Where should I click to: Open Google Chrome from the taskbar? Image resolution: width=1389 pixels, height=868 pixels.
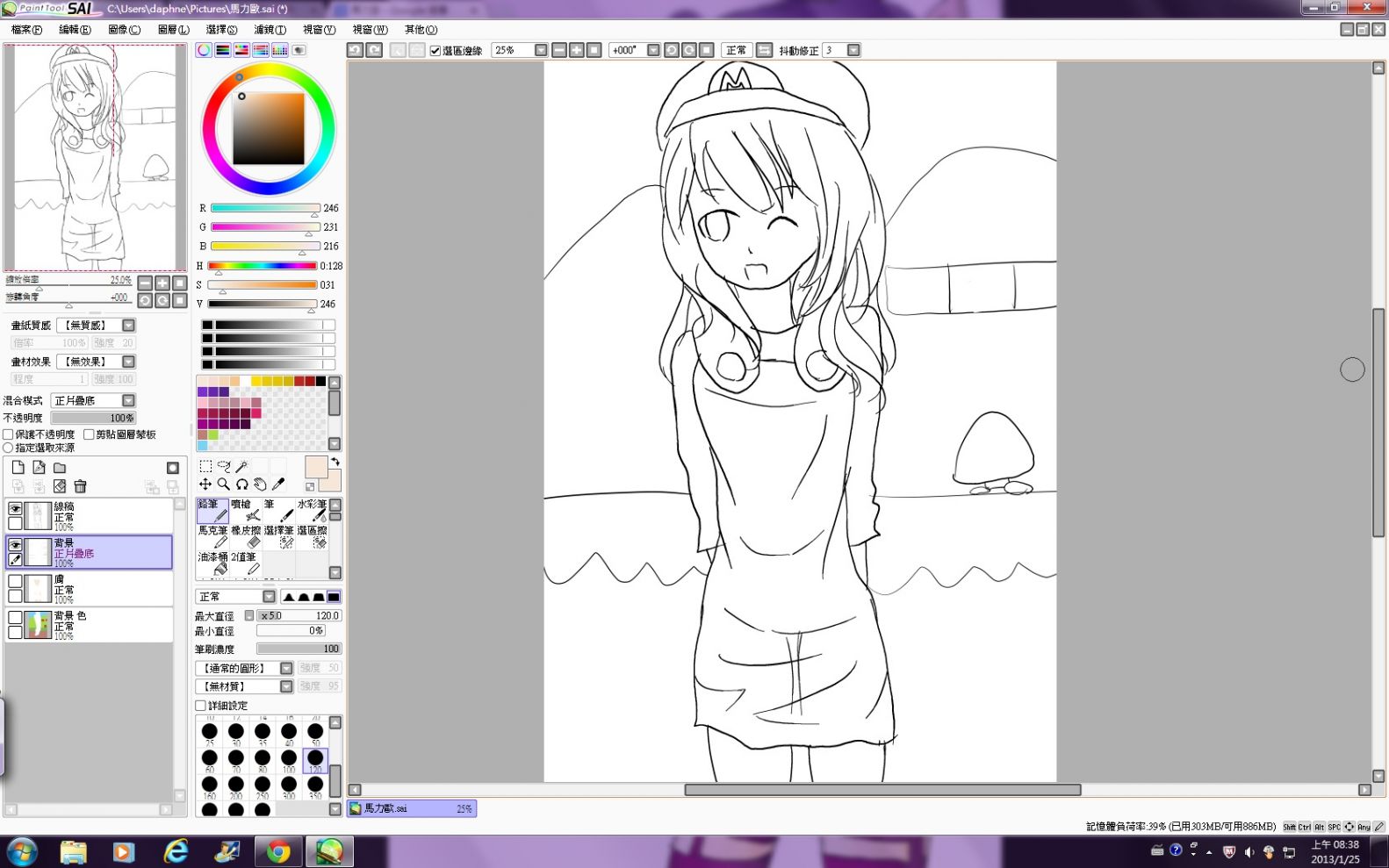click(278, 851)
